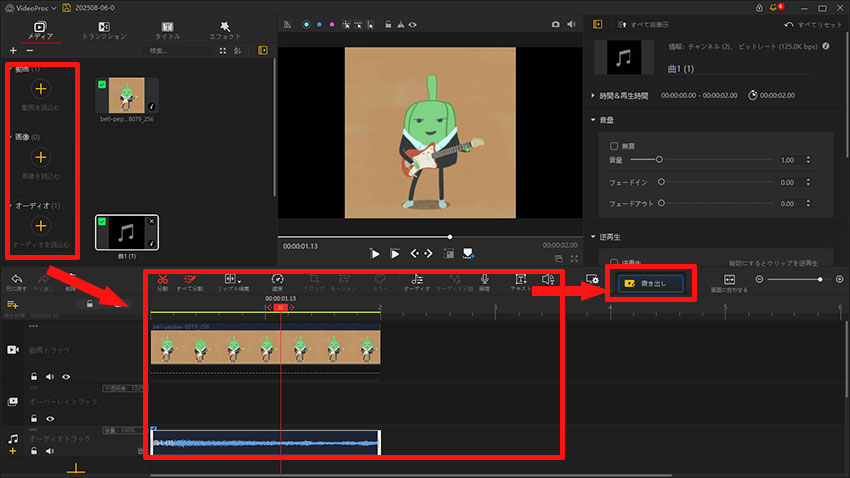The height and width of the screenshot is (478, 850).
Task: Remove 曲1 clip with its X button
Action: click(x=152, y=221)
